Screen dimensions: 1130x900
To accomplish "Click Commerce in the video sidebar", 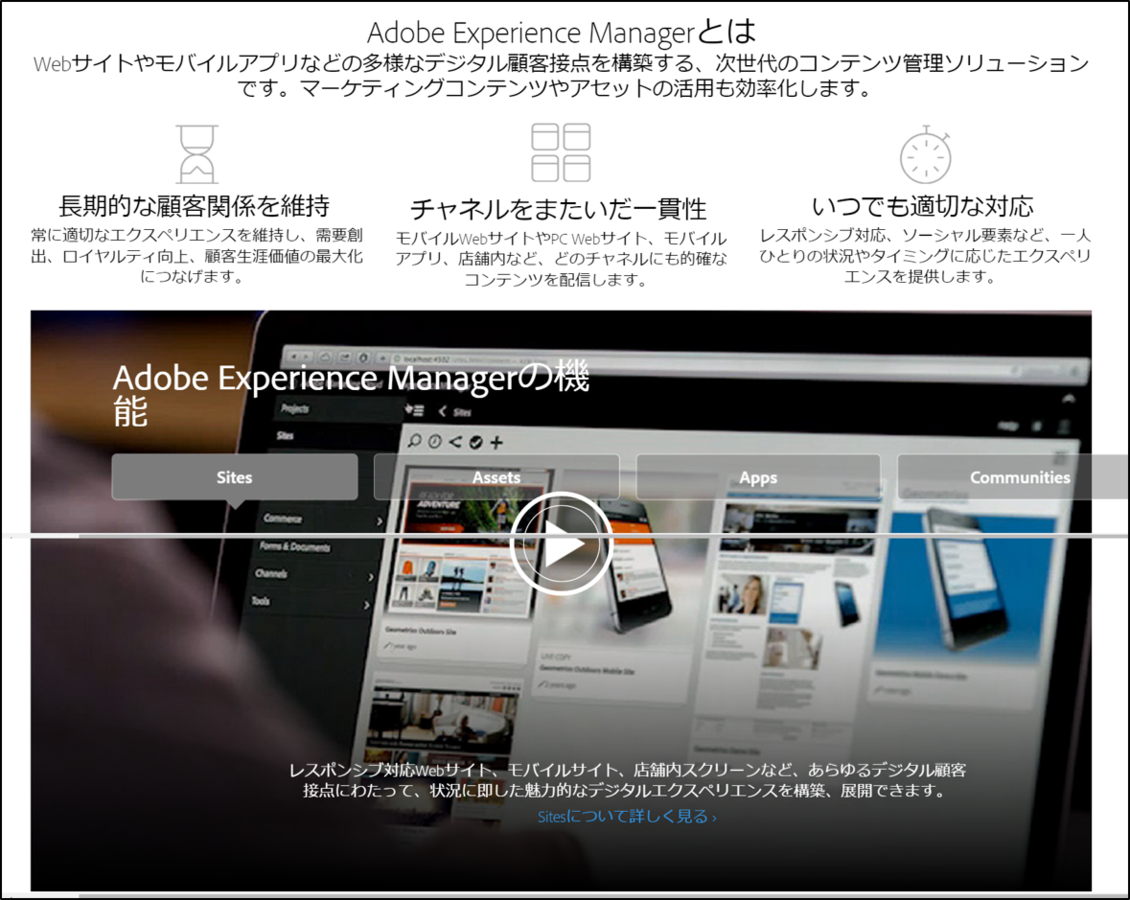I will (x=282, y=518).
